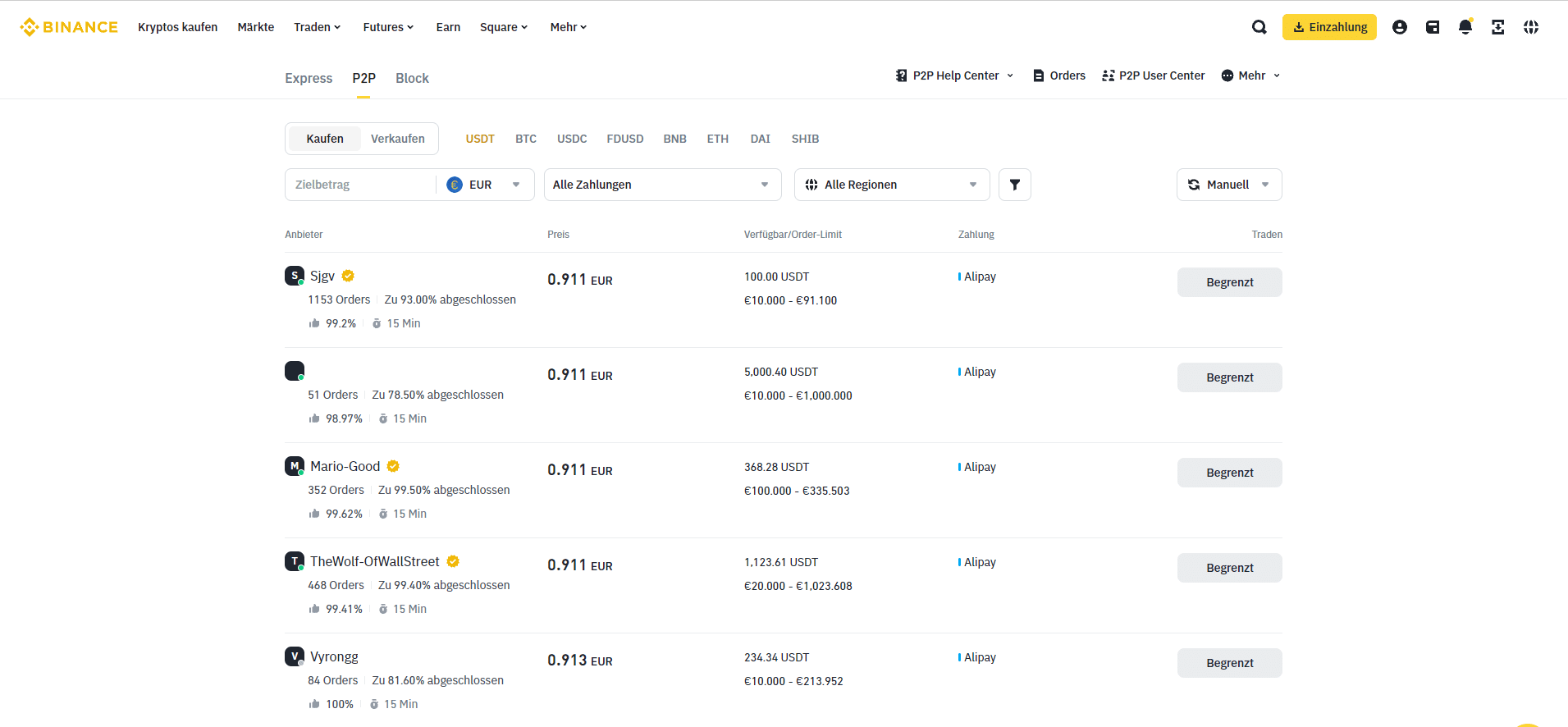The image size is (1568, 727).
Task: Click the unnamed merchant avatar
Action: point(295,371)
